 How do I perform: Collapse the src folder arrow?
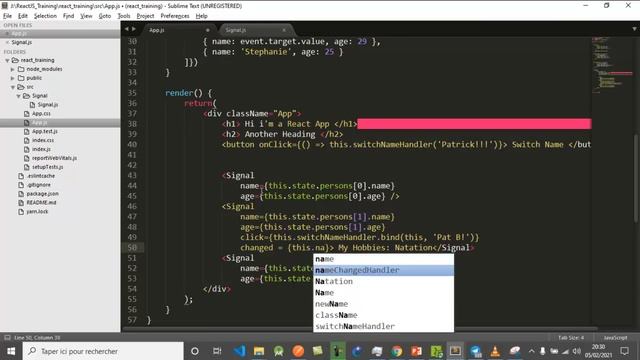coord(13,87)
